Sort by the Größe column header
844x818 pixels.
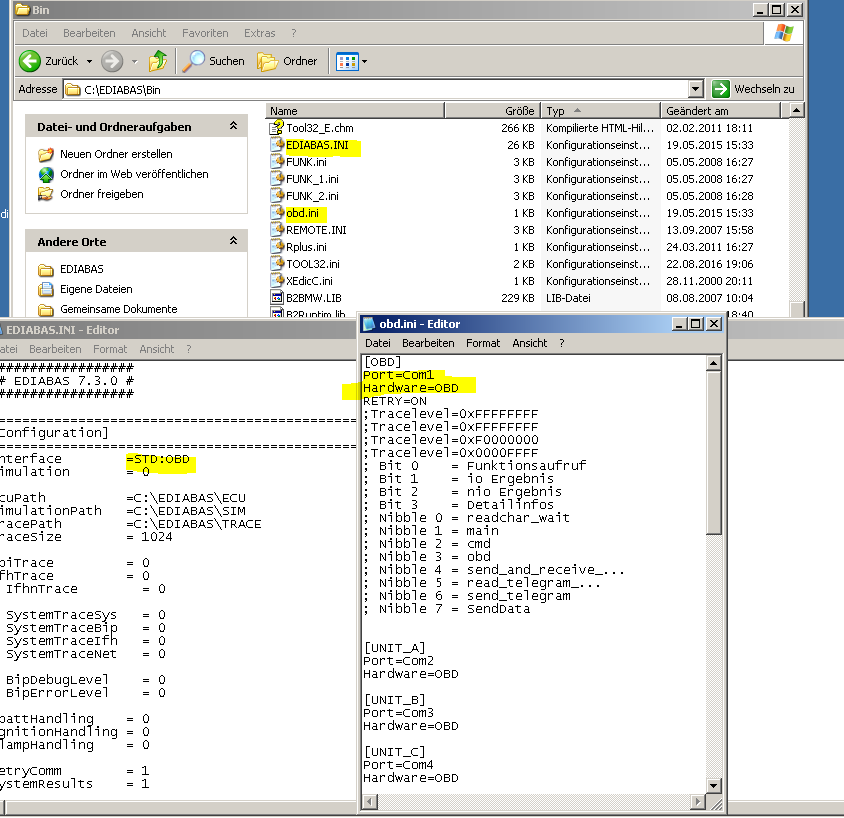point(493,111)
